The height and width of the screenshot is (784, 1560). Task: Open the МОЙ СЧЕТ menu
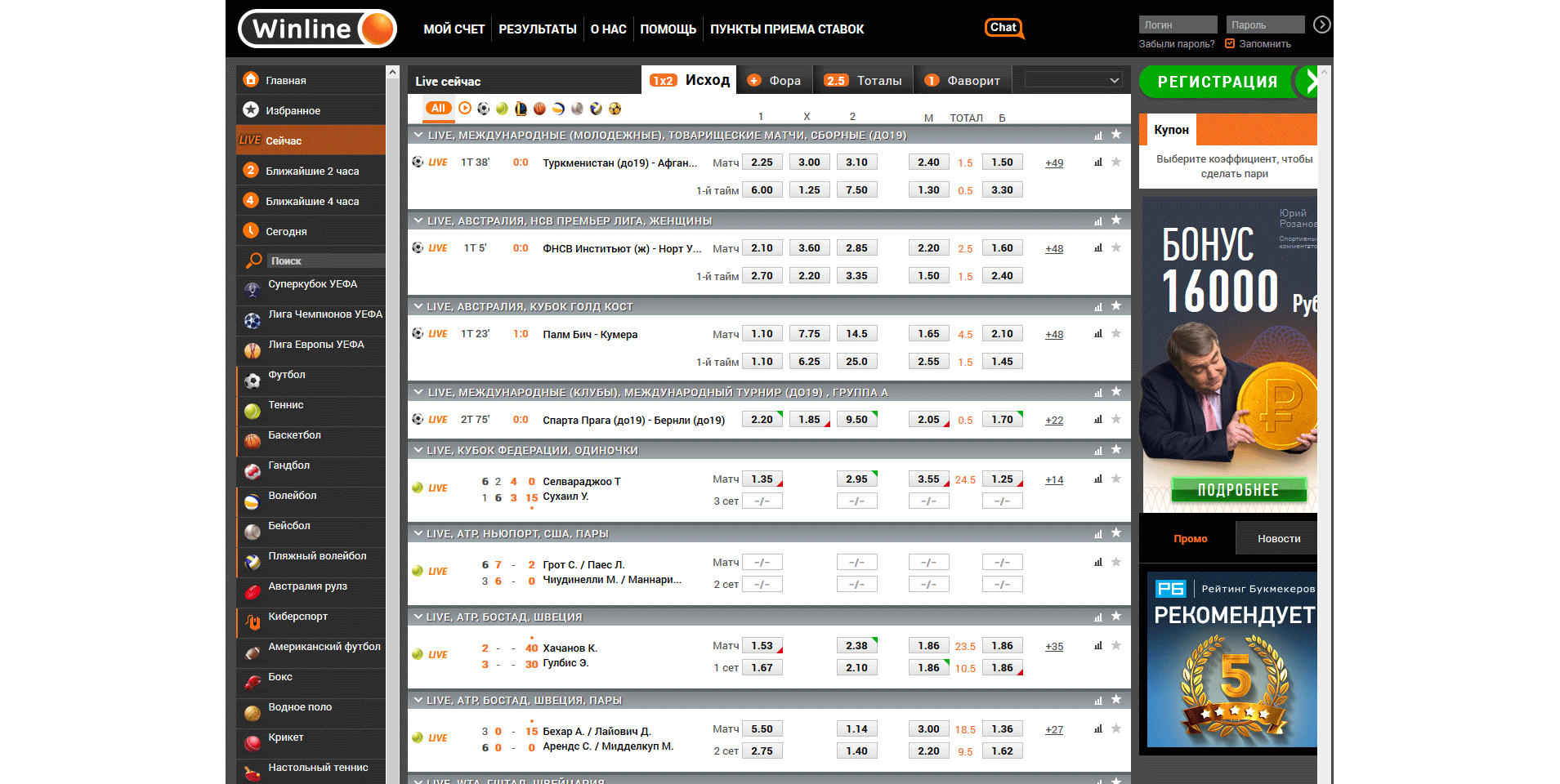[454, 29]
